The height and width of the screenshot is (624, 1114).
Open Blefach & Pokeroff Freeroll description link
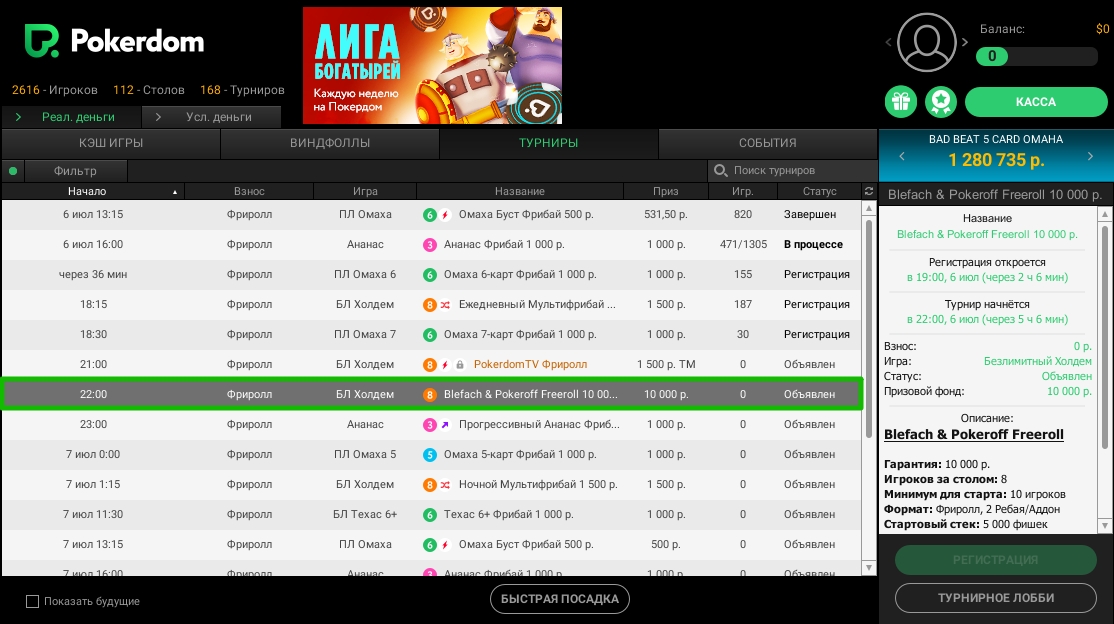[x=973, y=434]
